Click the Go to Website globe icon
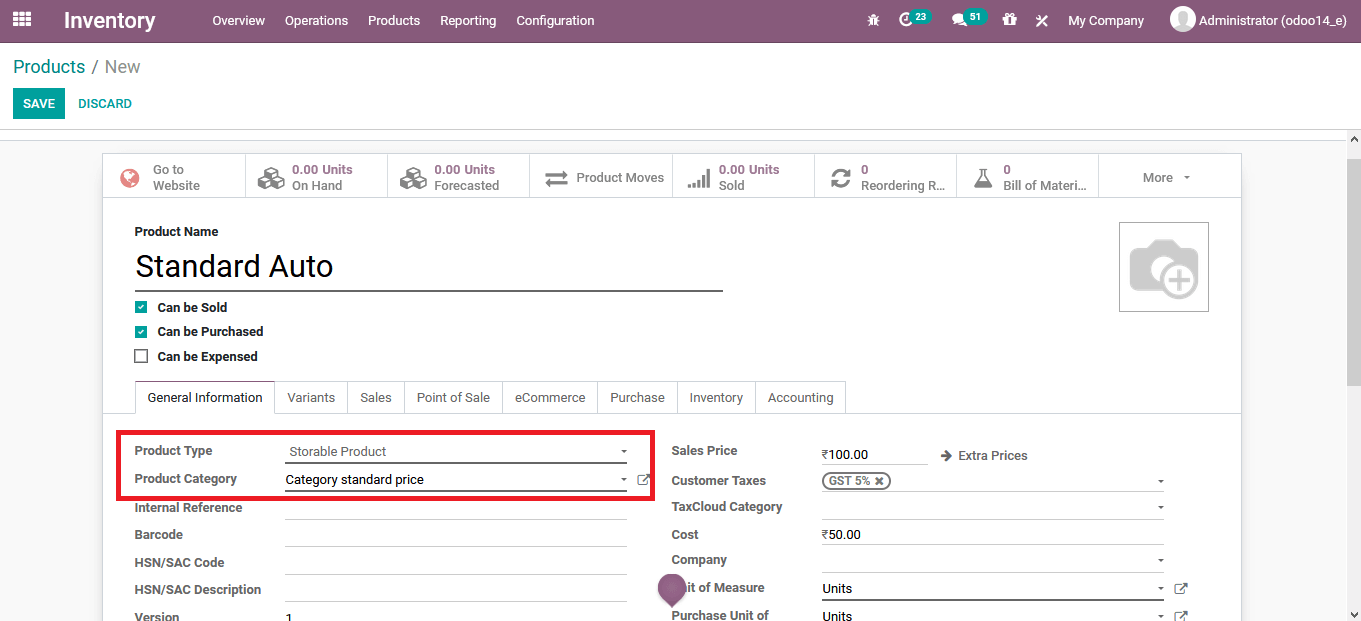 click(x=130, y=178)
